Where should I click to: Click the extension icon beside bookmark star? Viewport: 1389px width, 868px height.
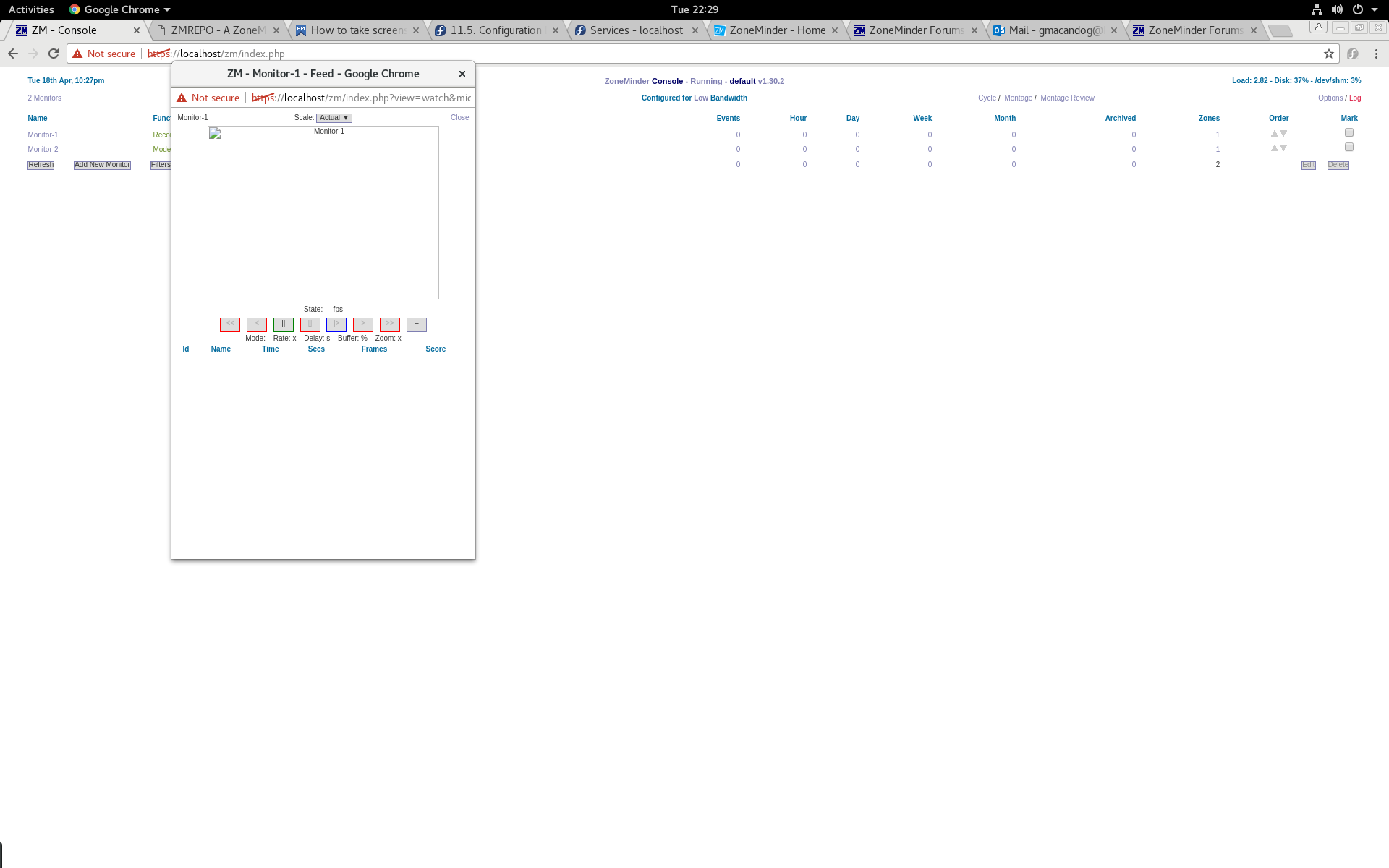point(1353,54)
